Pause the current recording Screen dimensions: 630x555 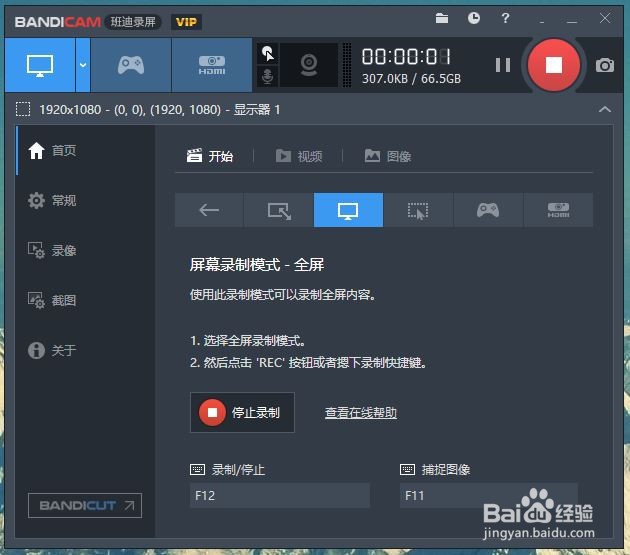point(503,65)
